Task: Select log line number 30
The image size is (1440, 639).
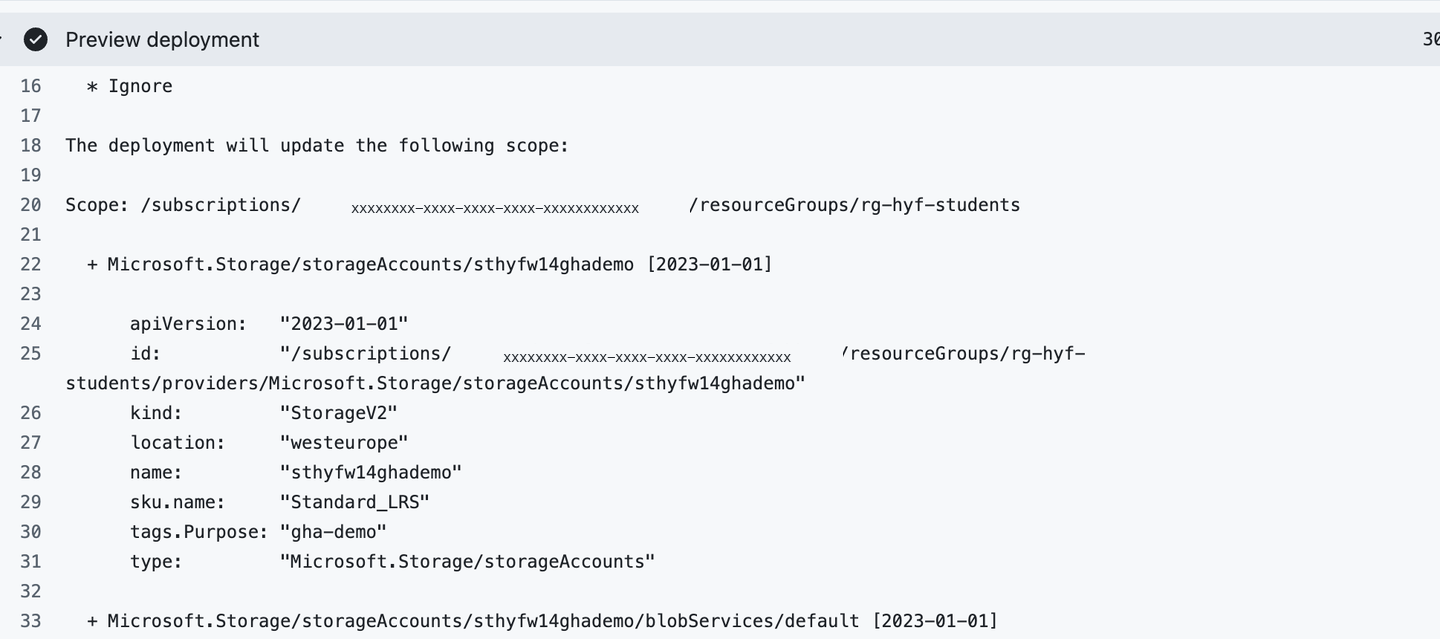Action: [x=31, y=532]
